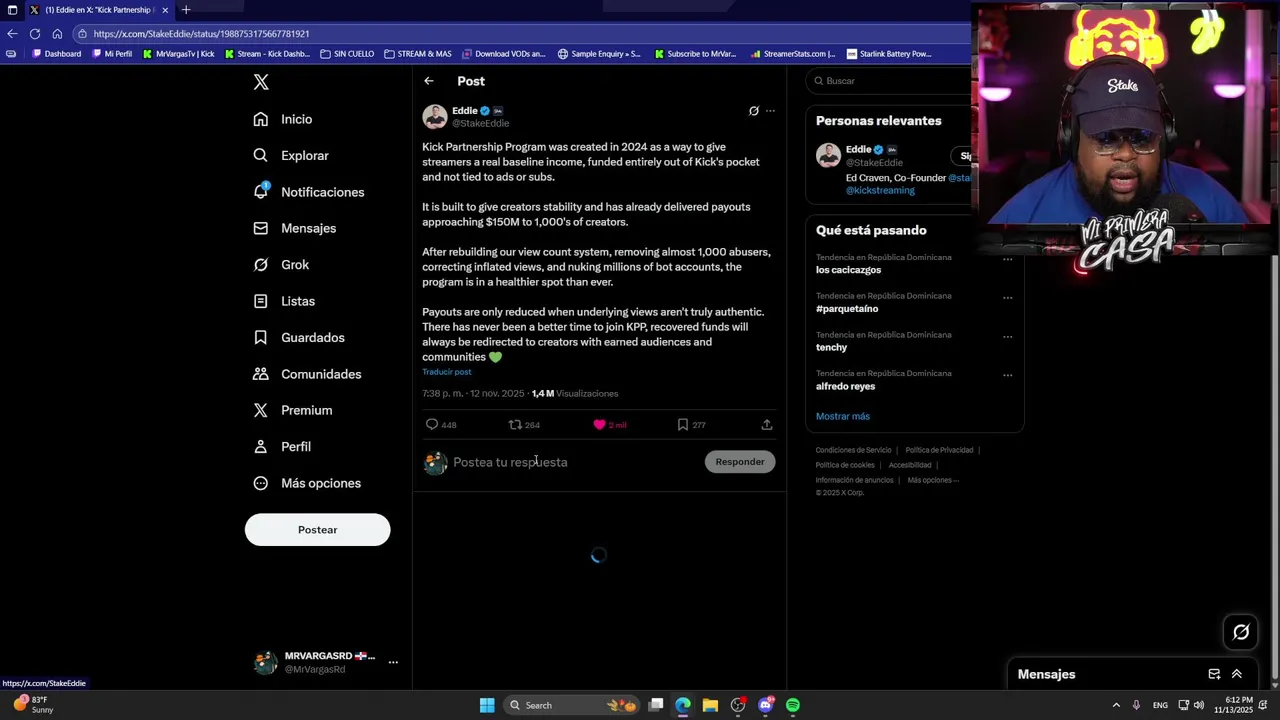Open Premium in sidebar
The height and width of the screenshot is (720, 1280).
293,410
